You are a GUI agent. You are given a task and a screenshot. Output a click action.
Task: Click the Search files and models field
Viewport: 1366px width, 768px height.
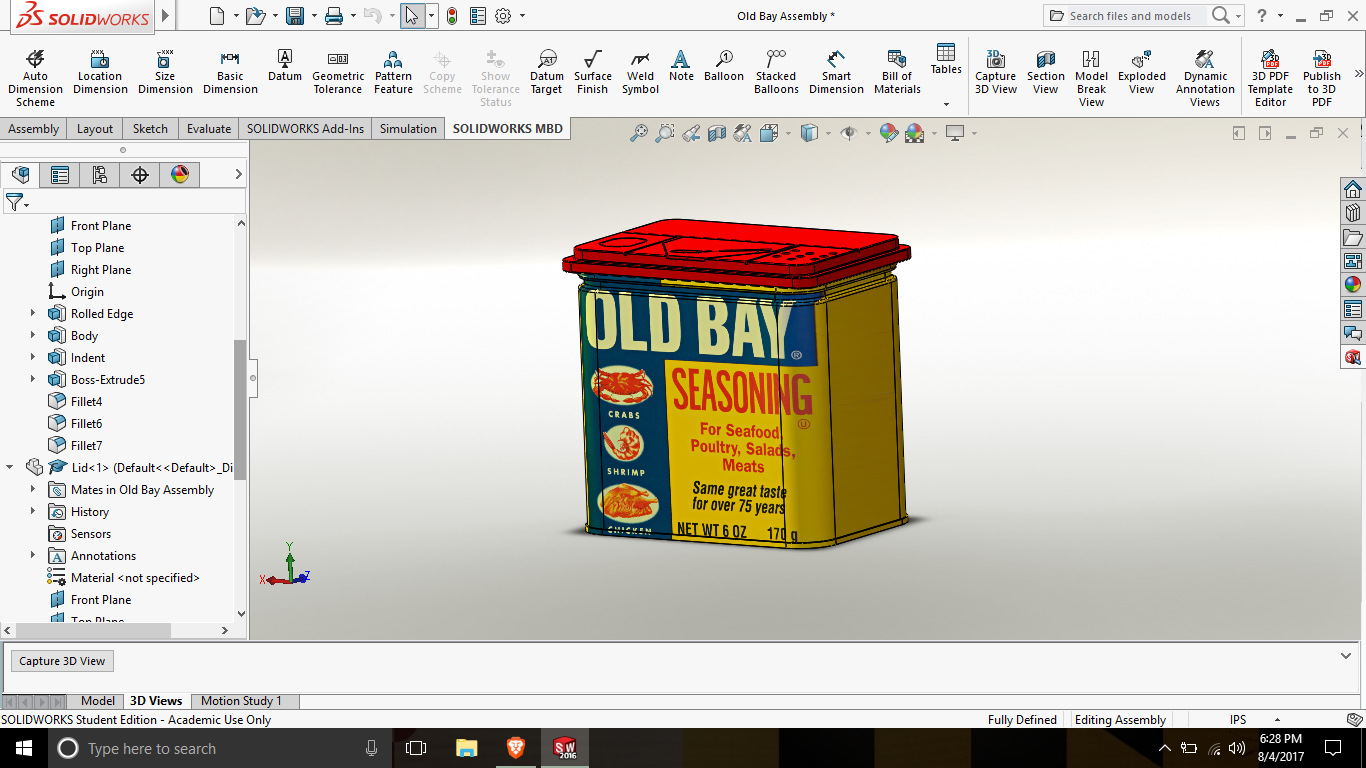pos(1128,16)
